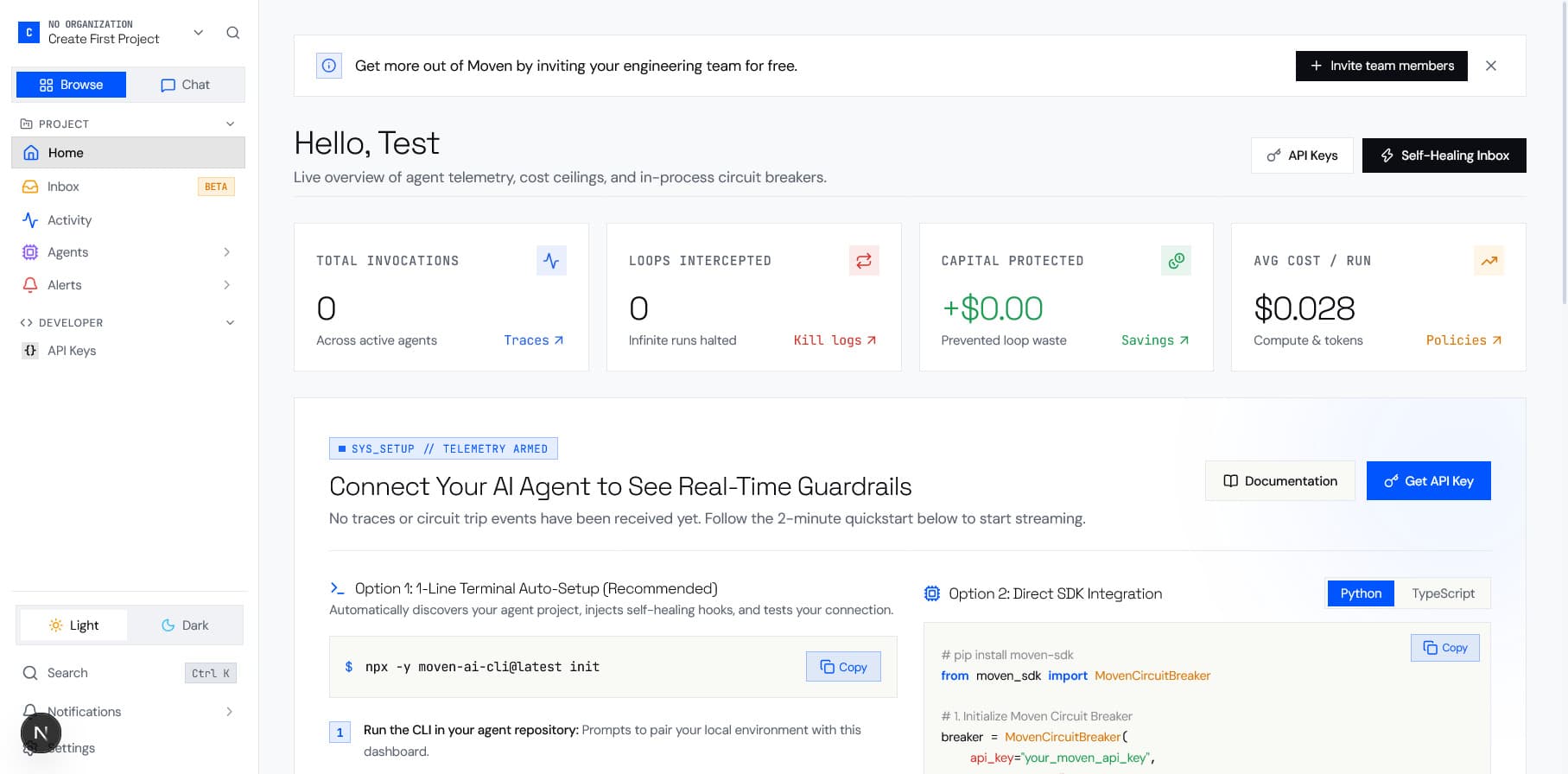Click the Home house icon in sidebar
This screenshot has width=1568, height=774.
(31, 153)
